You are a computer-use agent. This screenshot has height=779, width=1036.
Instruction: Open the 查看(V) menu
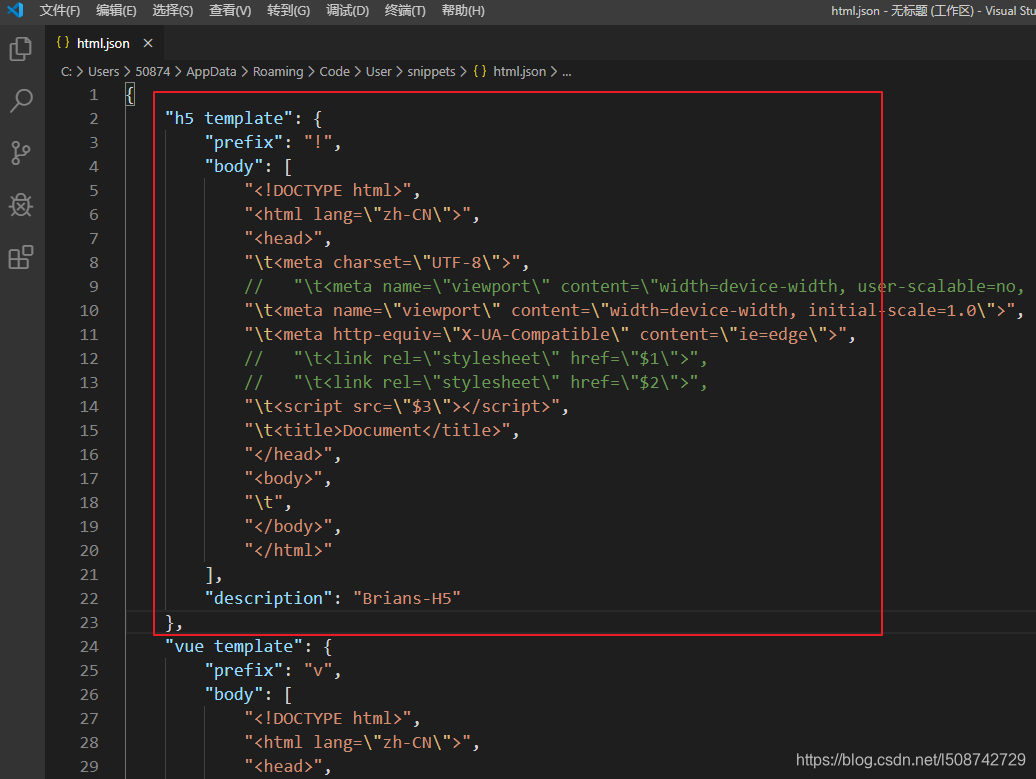coord(230,11)
